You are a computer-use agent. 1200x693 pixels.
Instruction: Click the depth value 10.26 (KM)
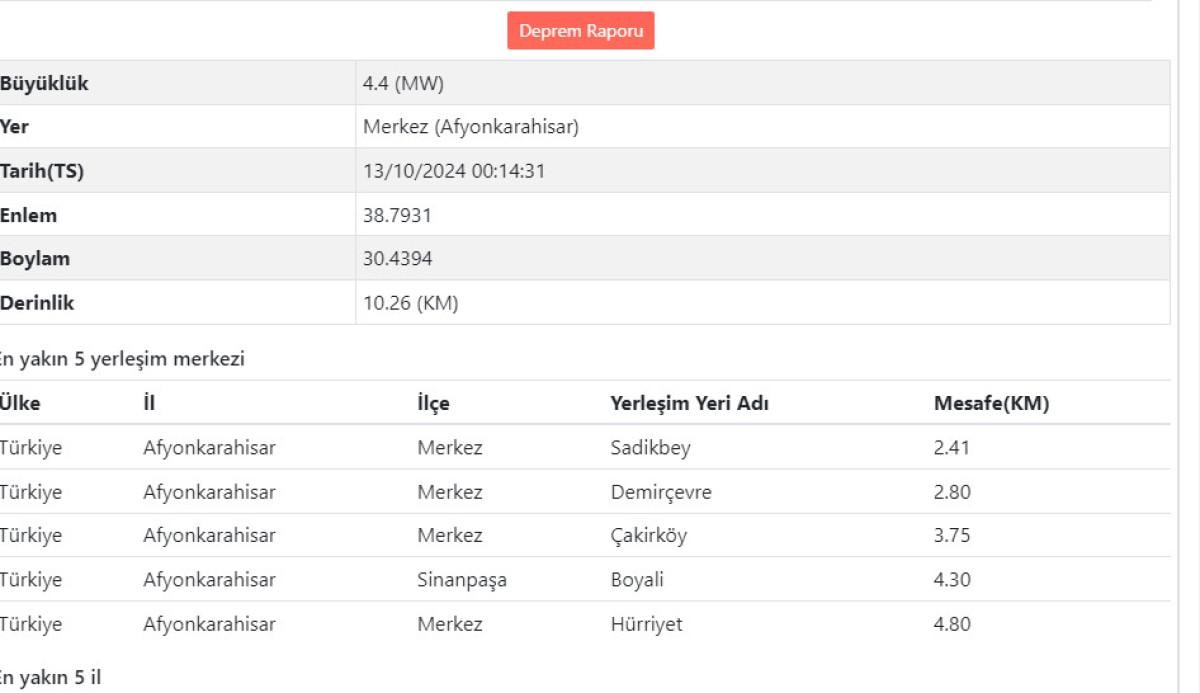(410, 303)
